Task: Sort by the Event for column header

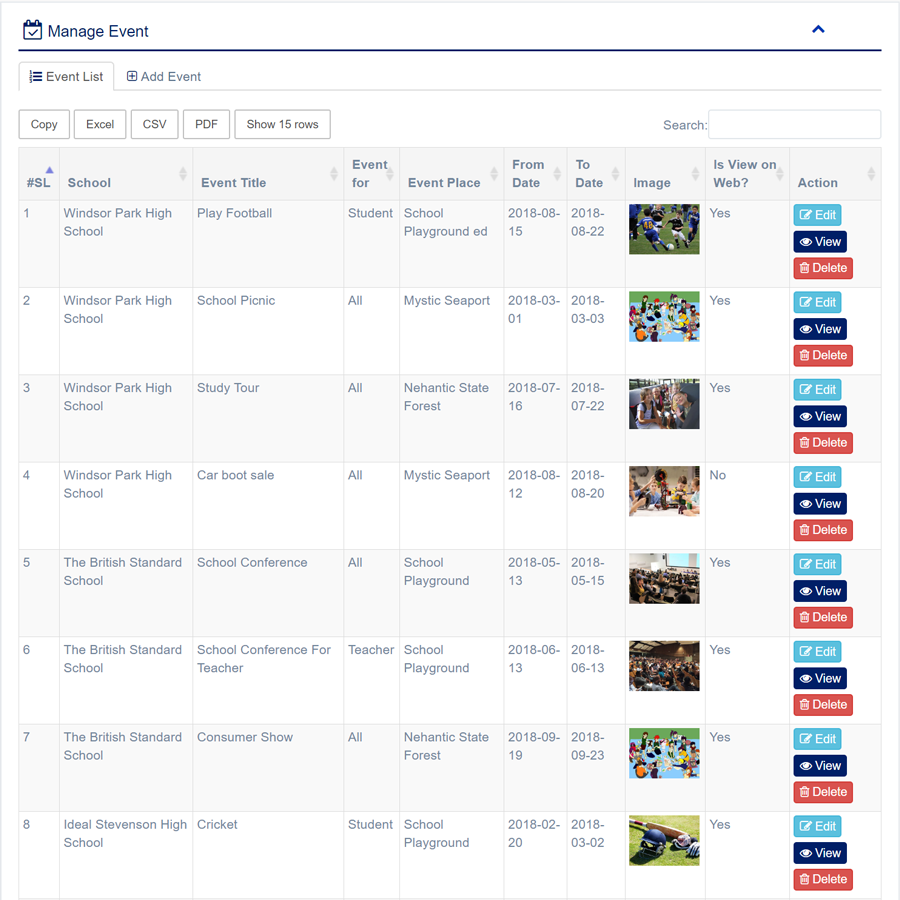Action: (x=371, y=174)
